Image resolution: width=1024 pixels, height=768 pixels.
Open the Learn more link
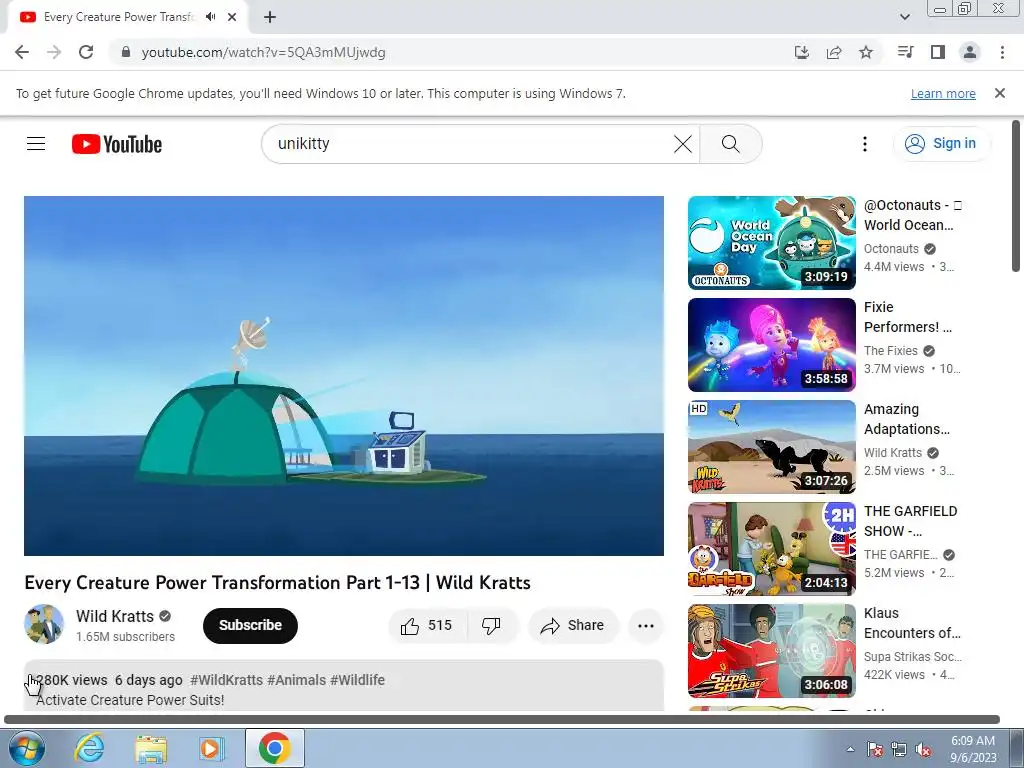pyautogui.click(x=943, y=93)
